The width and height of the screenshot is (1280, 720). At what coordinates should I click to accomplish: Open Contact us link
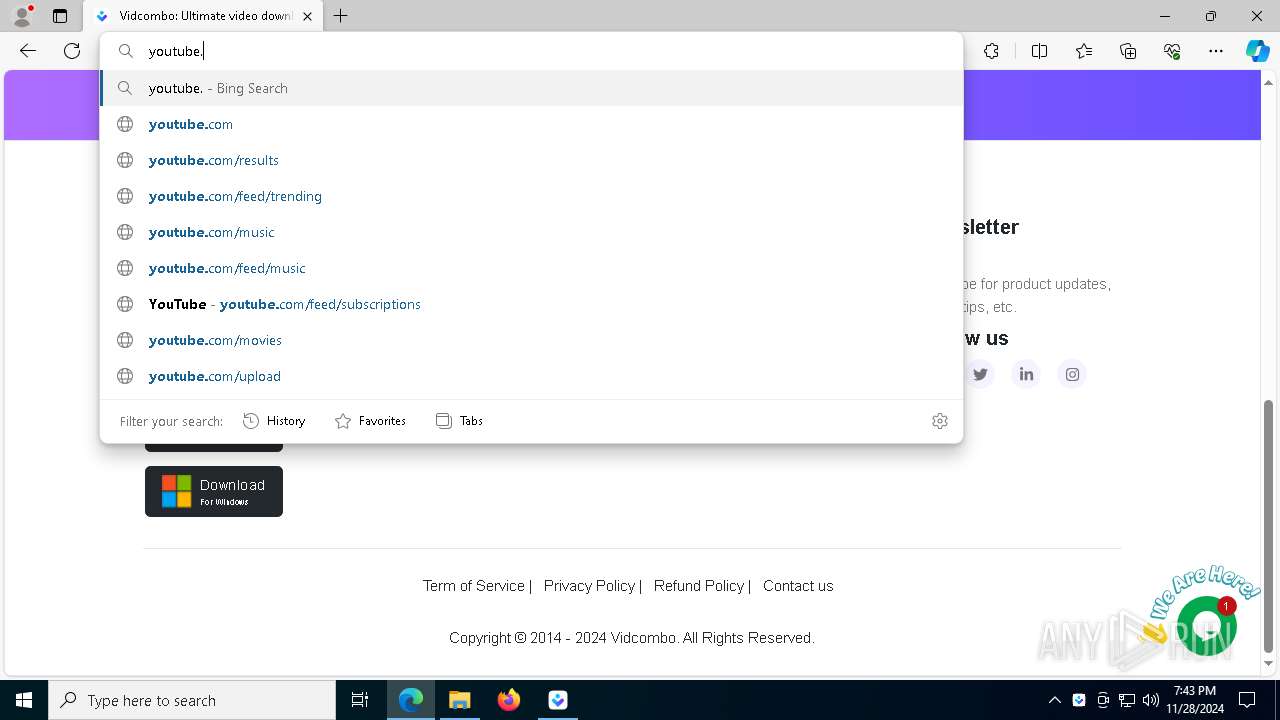pos(798,586)
